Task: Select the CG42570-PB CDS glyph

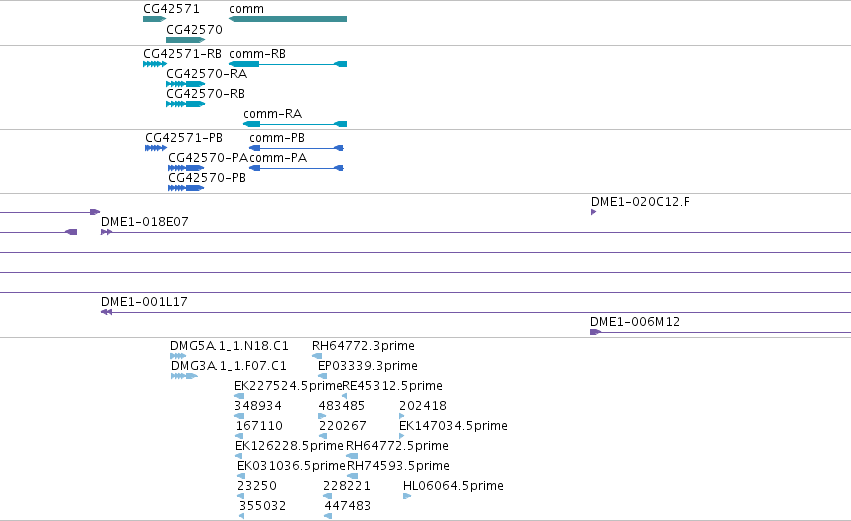Action: pyautogui.click(x=186, y=188)
